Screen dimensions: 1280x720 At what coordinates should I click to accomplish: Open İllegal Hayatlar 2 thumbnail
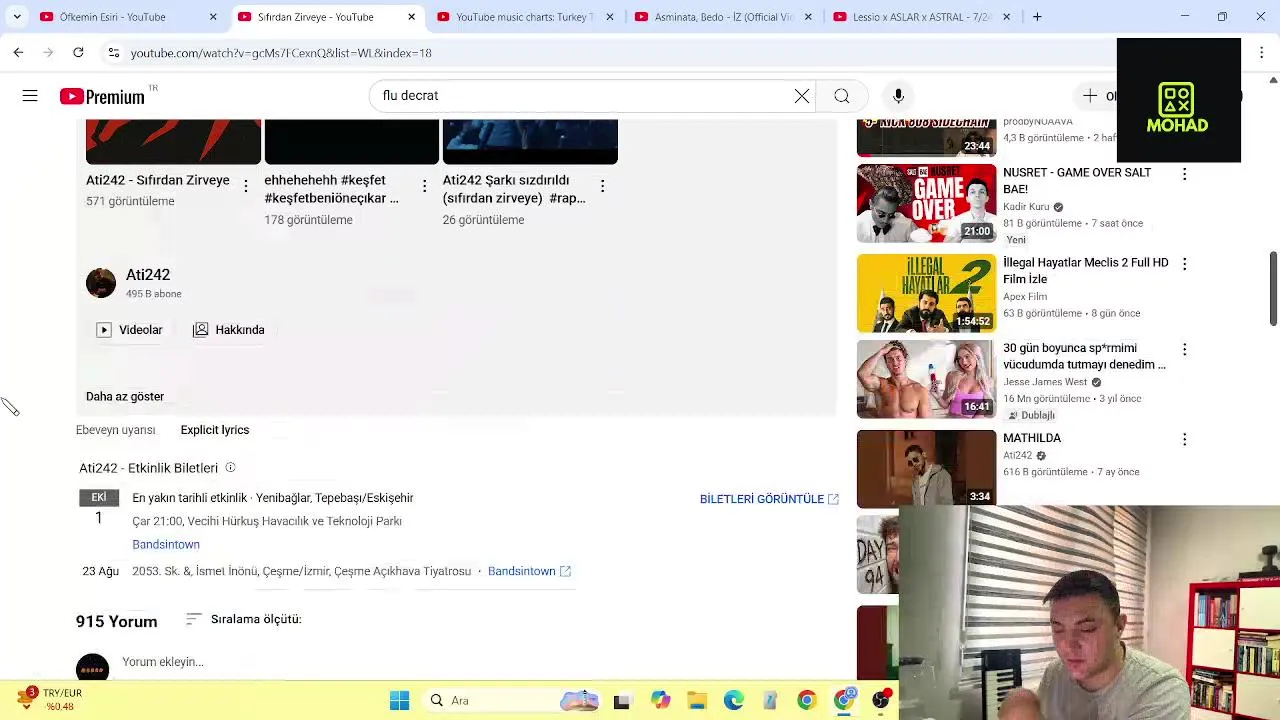(x=926, y=293)
